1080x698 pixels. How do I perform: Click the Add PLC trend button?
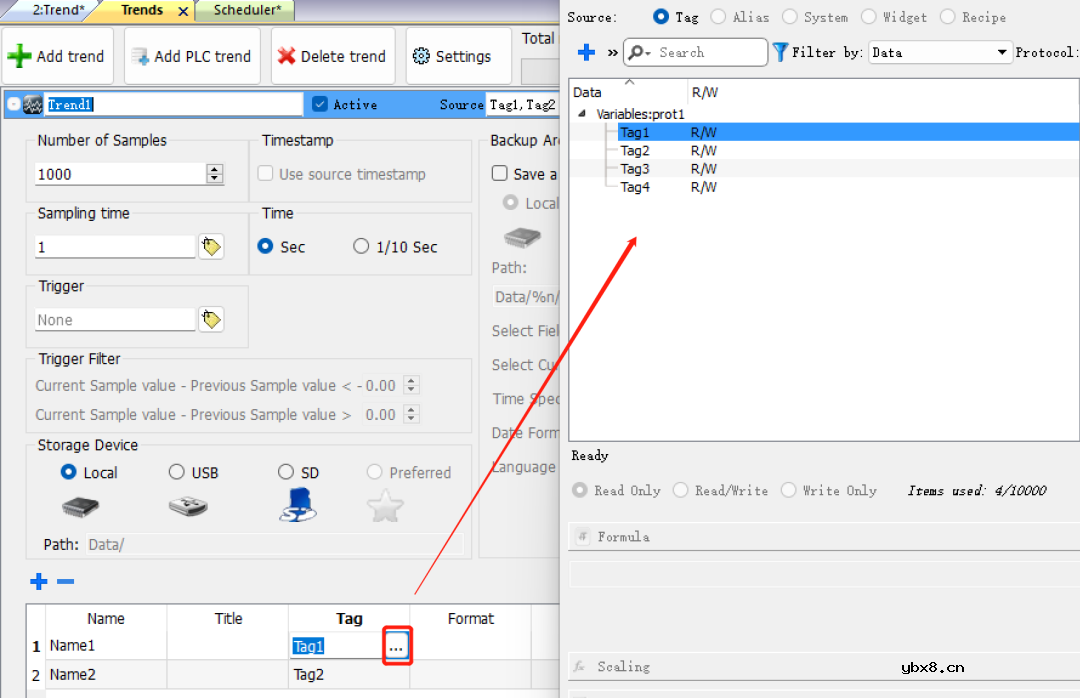191,56
